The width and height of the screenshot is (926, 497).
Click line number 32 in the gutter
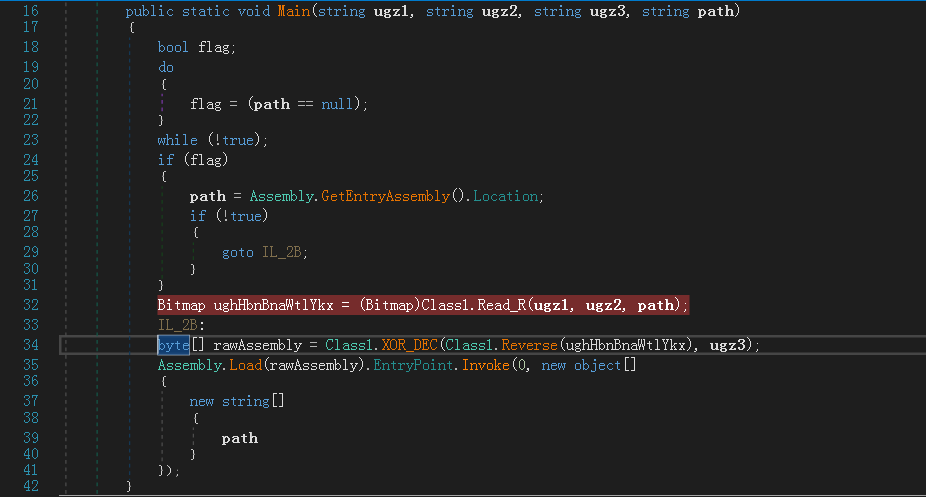(x=31, y=305)
